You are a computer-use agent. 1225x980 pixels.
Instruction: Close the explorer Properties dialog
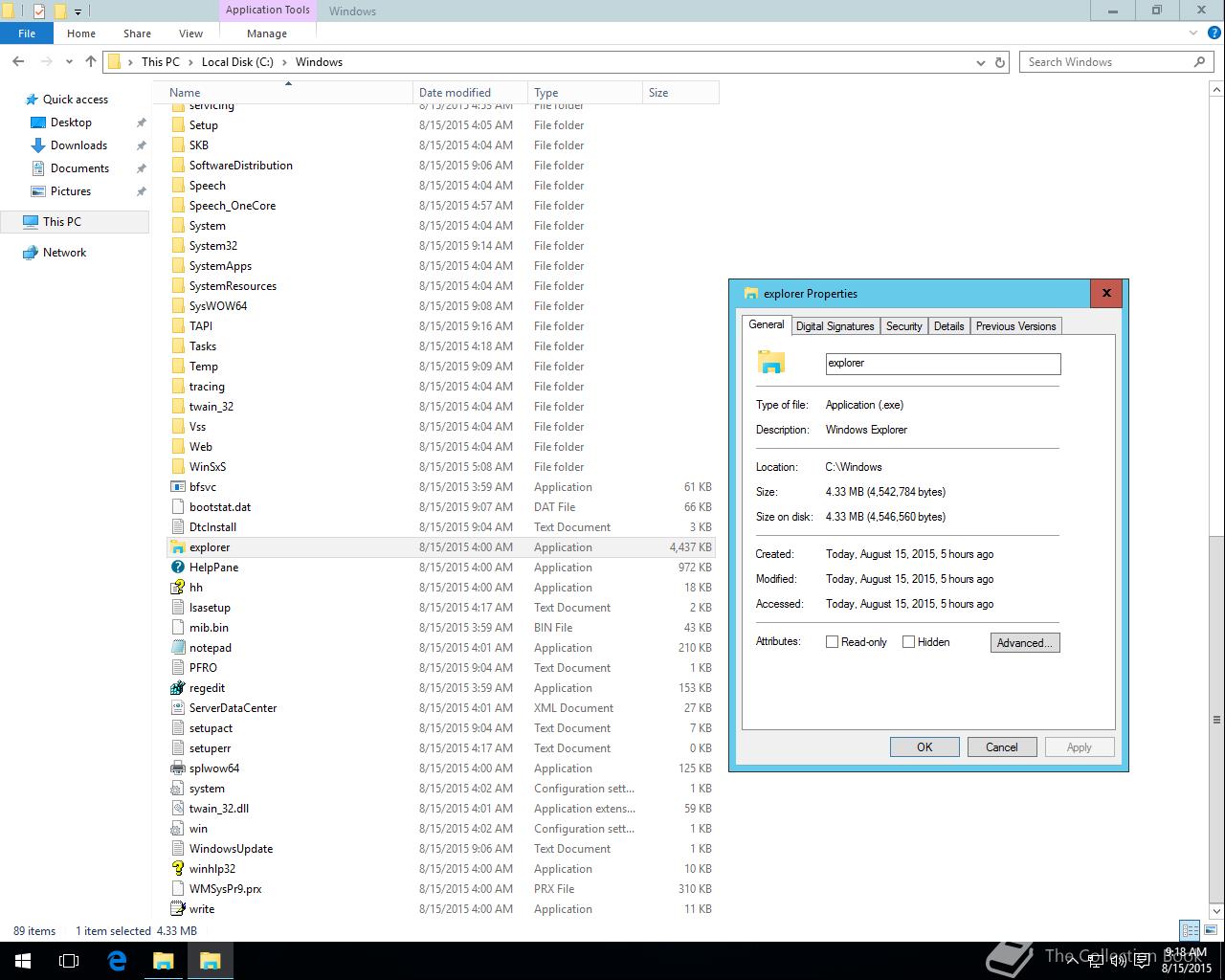coord(1106,293)
